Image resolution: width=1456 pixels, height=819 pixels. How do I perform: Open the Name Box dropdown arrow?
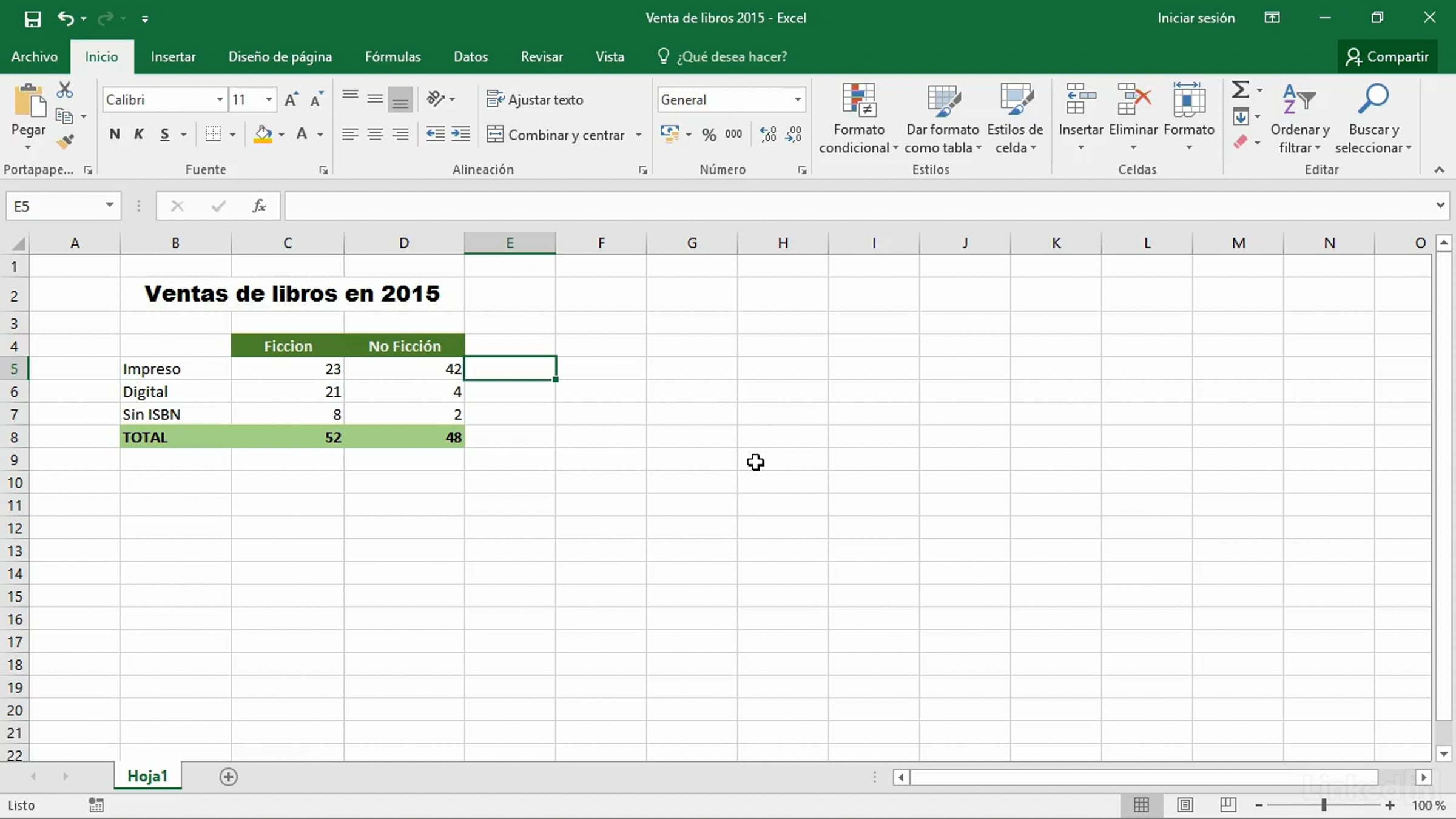click(x=109, y=205)
